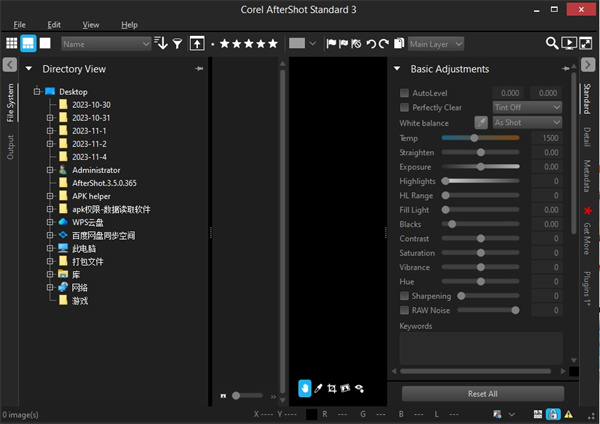Expand the Administrator folder node
This screenshot has height=424, width=600.
[50, 170]
